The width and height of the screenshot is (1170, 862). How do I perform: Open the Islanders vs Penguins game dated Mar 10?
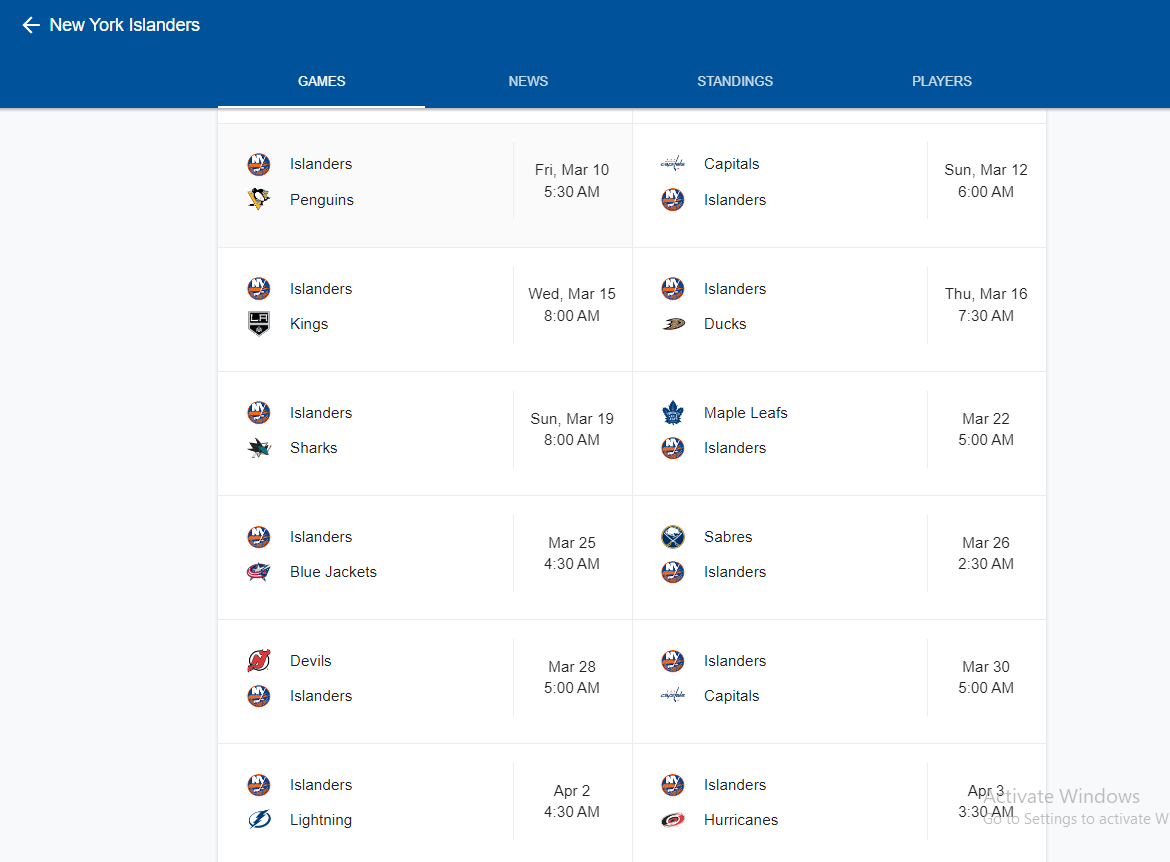click(425, 185)
